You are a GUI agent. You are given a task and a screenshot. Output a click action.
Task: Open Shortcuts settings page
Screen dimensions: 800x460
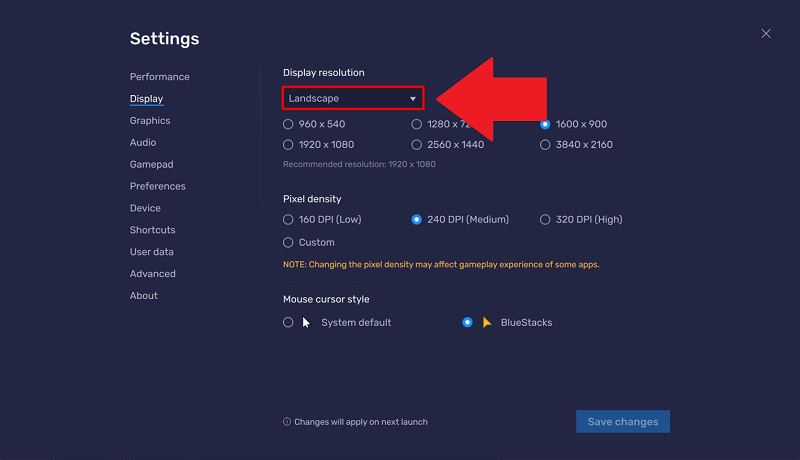click(152, 230)
